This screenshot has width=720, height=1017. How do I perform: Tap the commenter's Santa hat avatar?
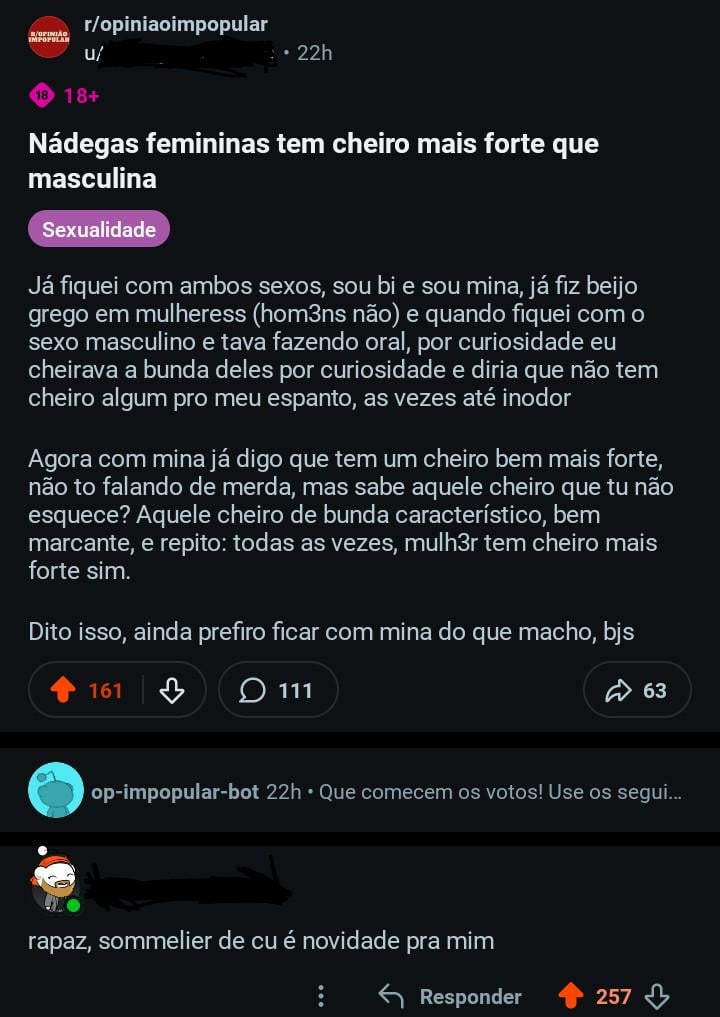(55, 881)
